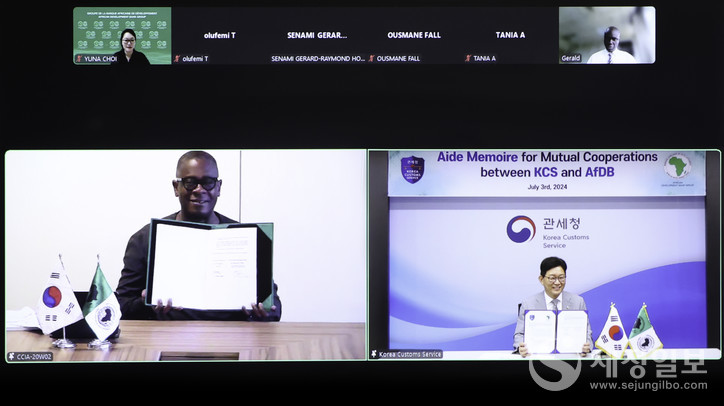Select the Ousmane Fall participant tile
This screenshot has height=406, width=724.
point(413,35)
